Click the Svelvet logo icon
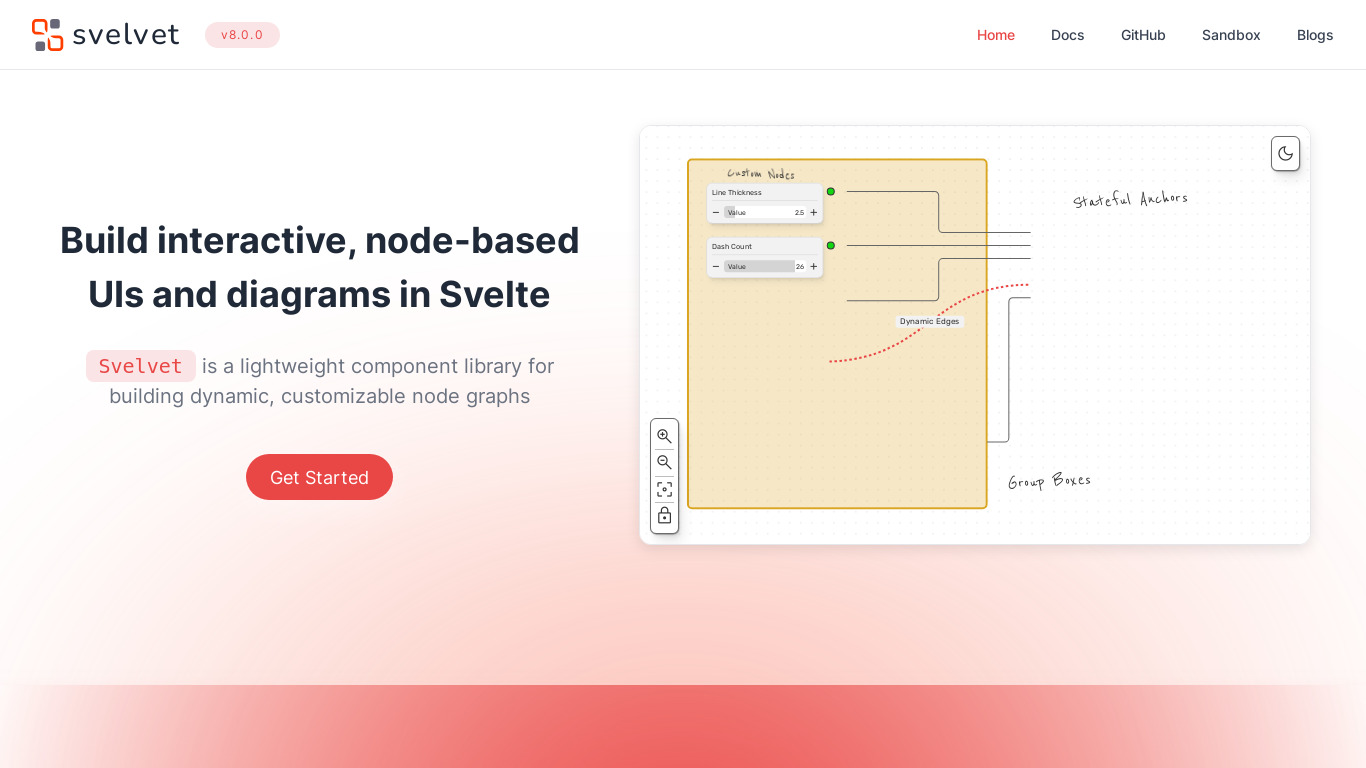The width and height of the screenshot is (1366, 768). (x=47, y=35)
